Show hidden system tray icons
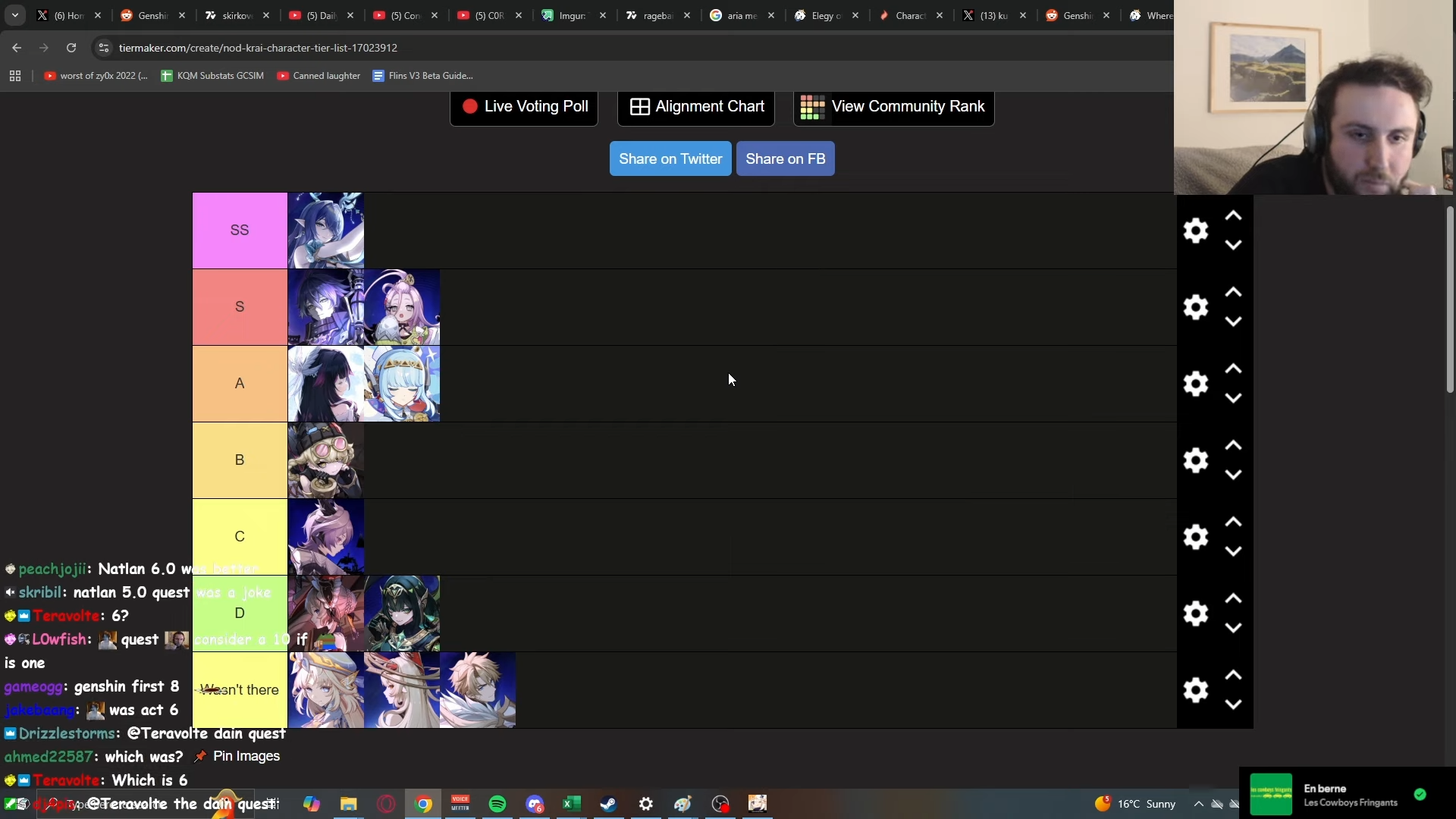Viewport: 1456px width, 819px height. (1199, 804)
